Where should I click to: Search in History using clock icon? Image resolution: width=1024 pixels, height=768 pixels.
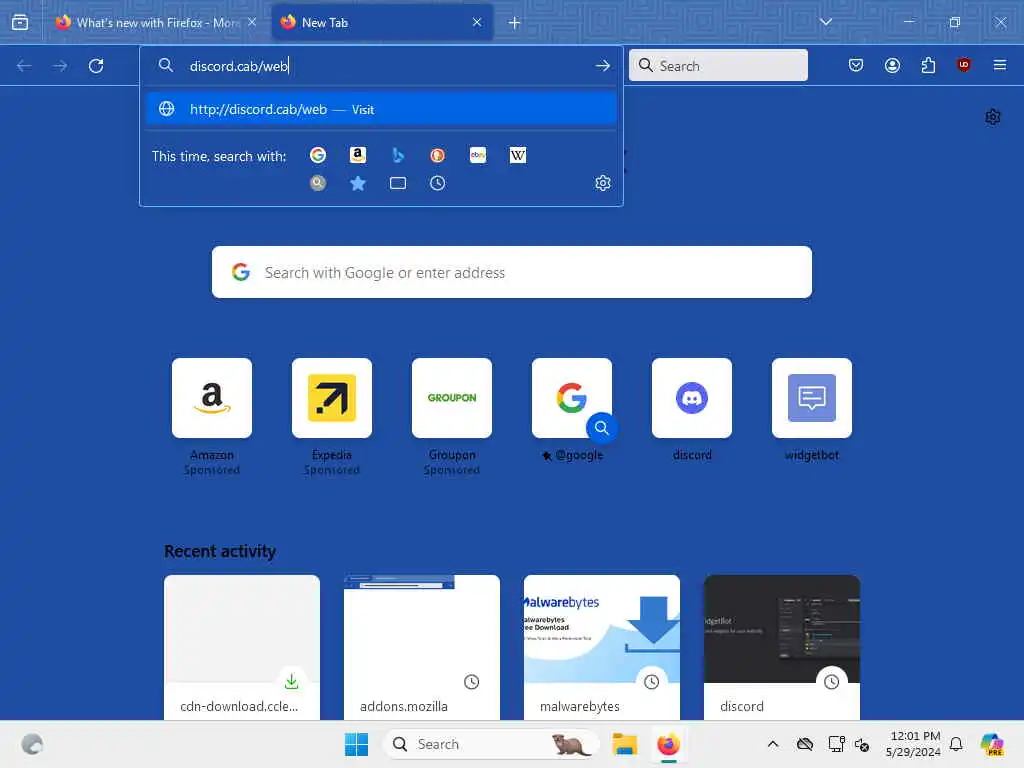point(438,183)
